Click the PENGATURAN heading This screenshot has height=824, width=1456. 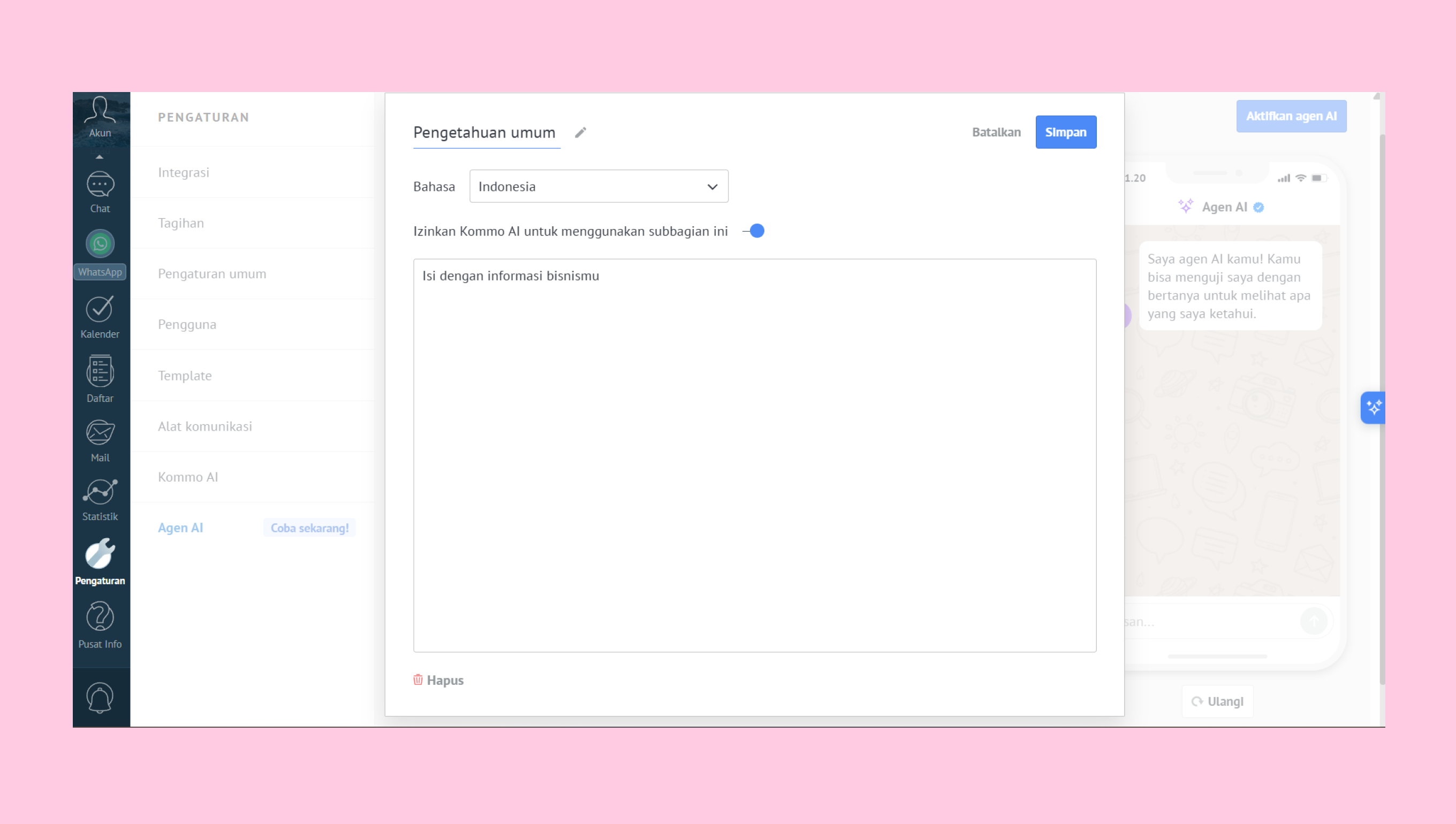tap(203, 117)
